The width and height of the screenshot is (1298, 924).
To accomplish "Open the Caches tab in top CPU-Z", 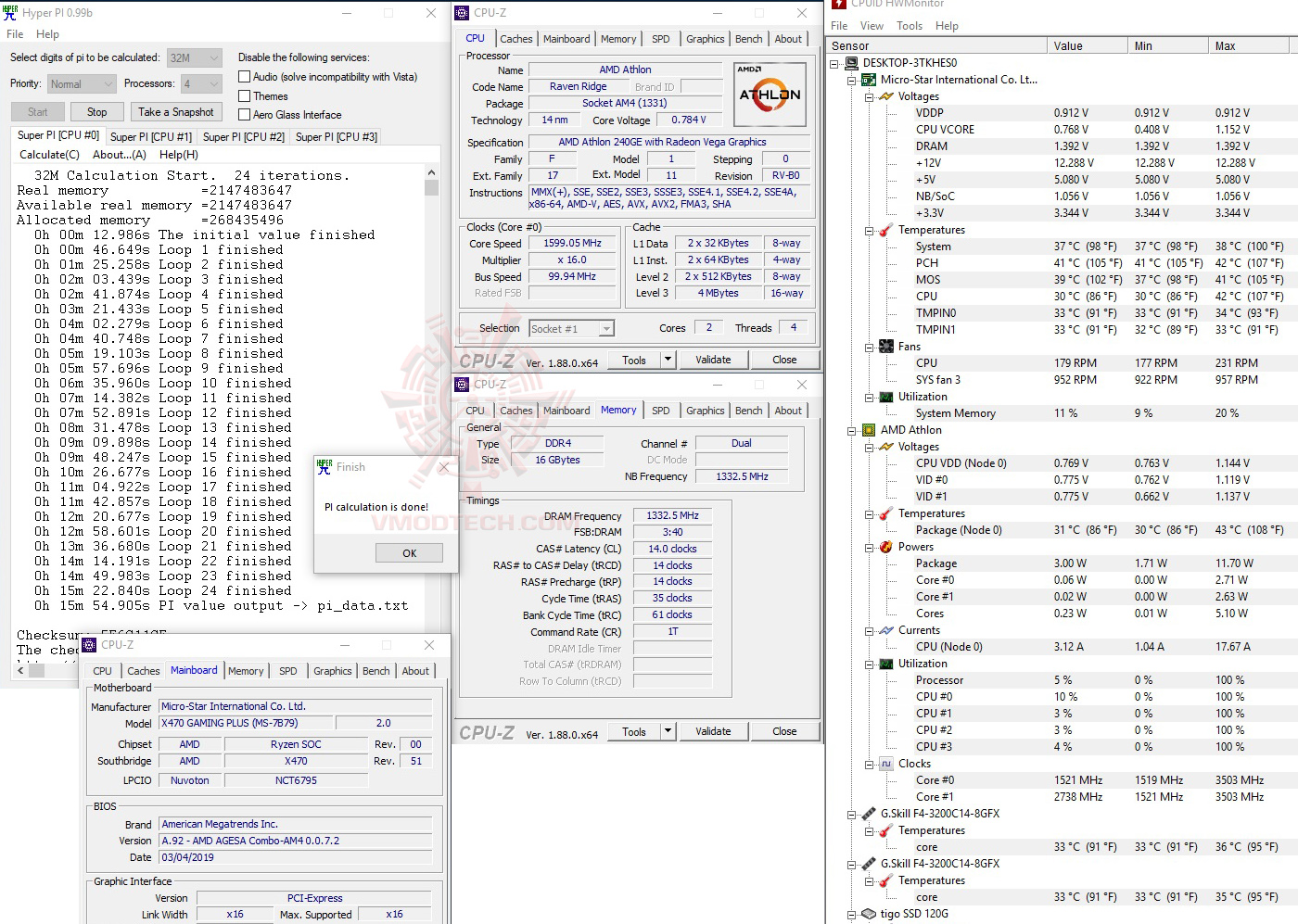I will (516, 39).
